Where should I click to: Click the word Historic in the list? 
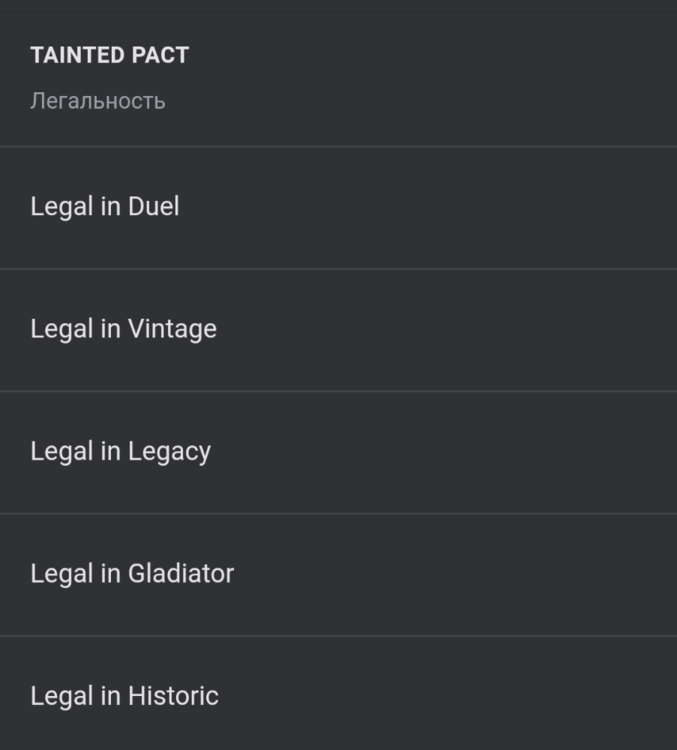click(173, 696)
